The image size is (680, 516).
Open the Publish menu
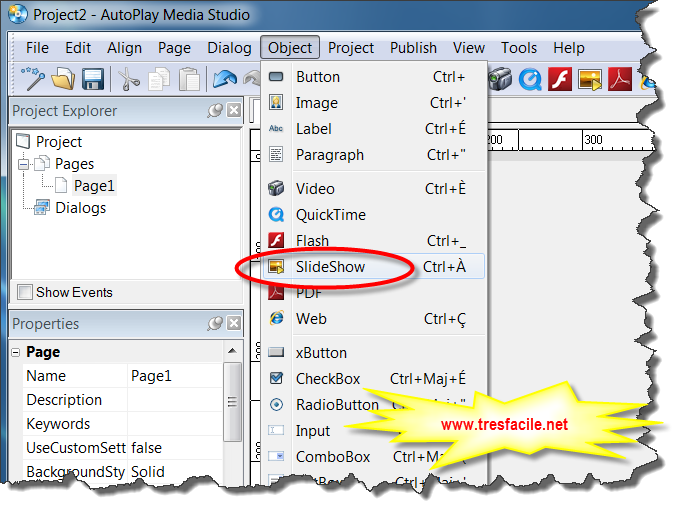[413, 48]
